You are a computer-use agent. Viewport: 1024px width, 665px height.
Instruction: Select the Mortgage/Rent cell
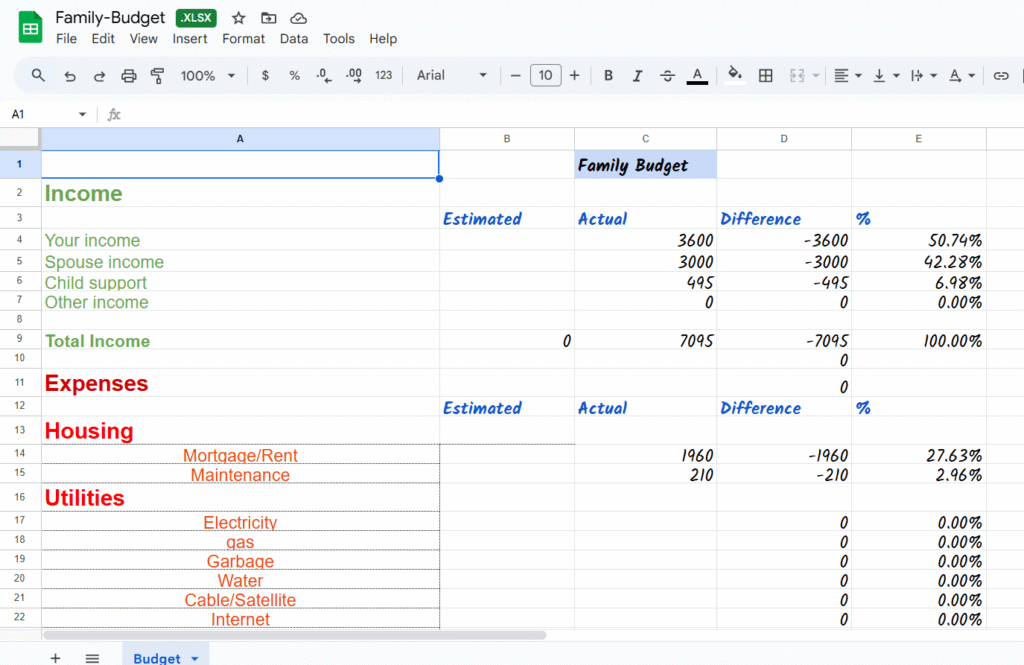point(240,455)
